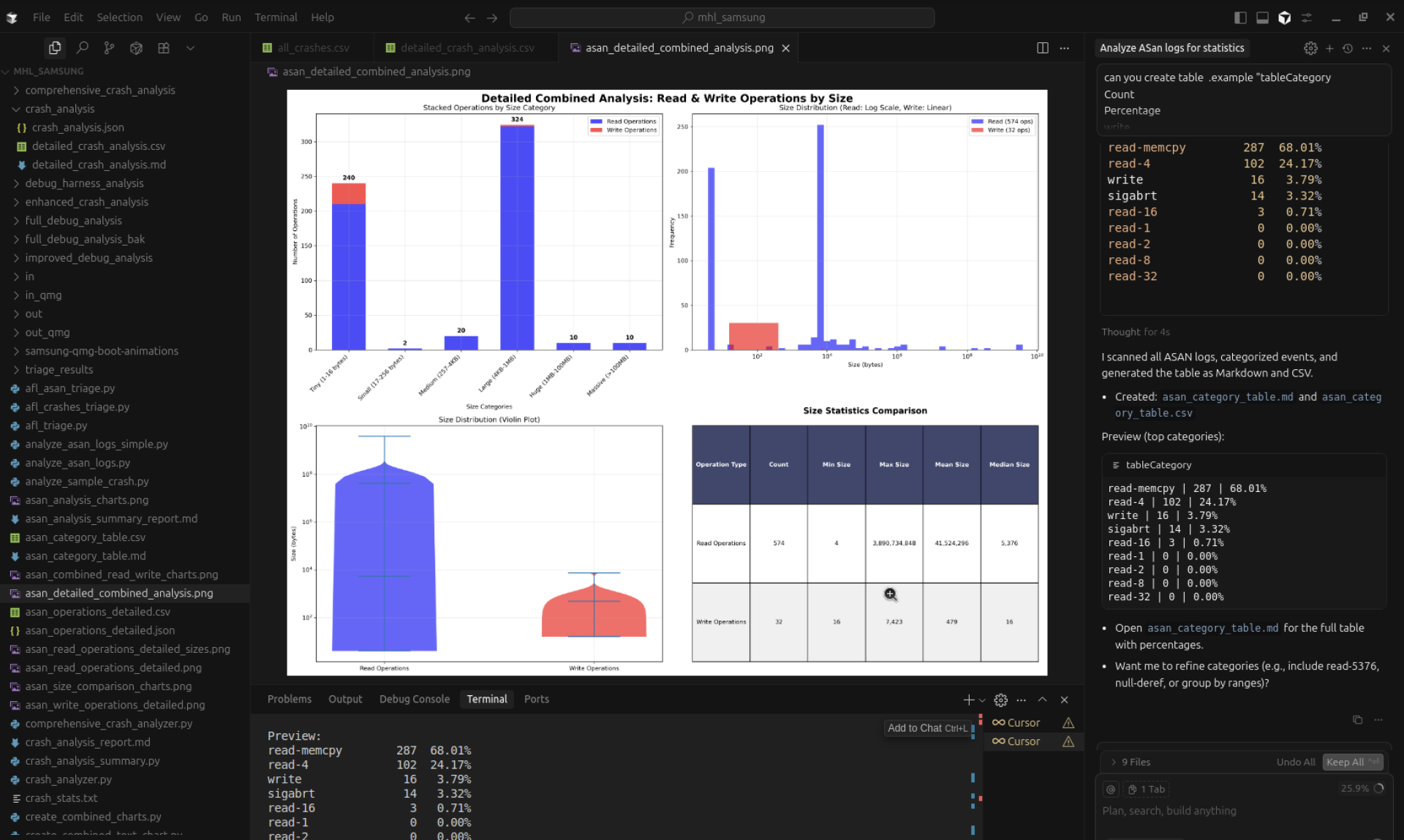
Task: Add context with the @ button
Action: pos(1111,789)
